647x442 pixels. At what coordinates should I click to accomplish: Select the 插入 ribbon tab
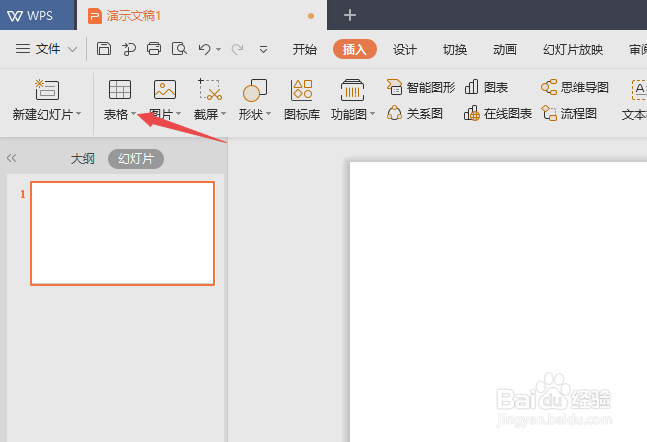pyautogui.click(x=354, y=49)
